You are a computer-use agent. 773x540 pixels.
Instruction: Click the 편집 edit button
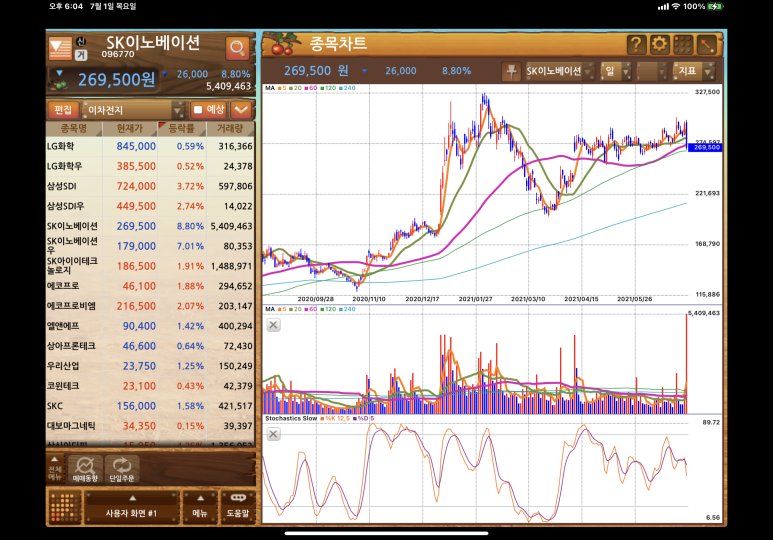(63, 109)
